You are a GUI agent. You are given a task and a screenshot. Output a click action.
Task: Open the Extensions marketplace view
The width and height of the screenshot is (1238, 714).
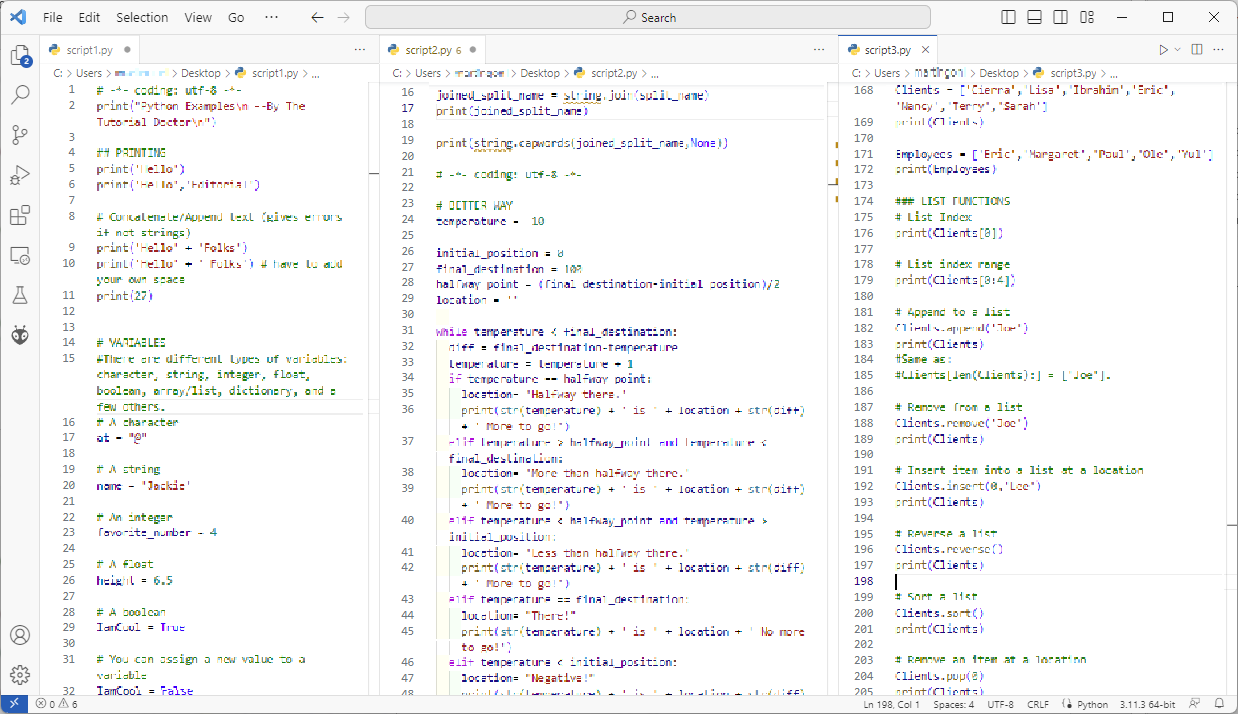tap(20, 215)
